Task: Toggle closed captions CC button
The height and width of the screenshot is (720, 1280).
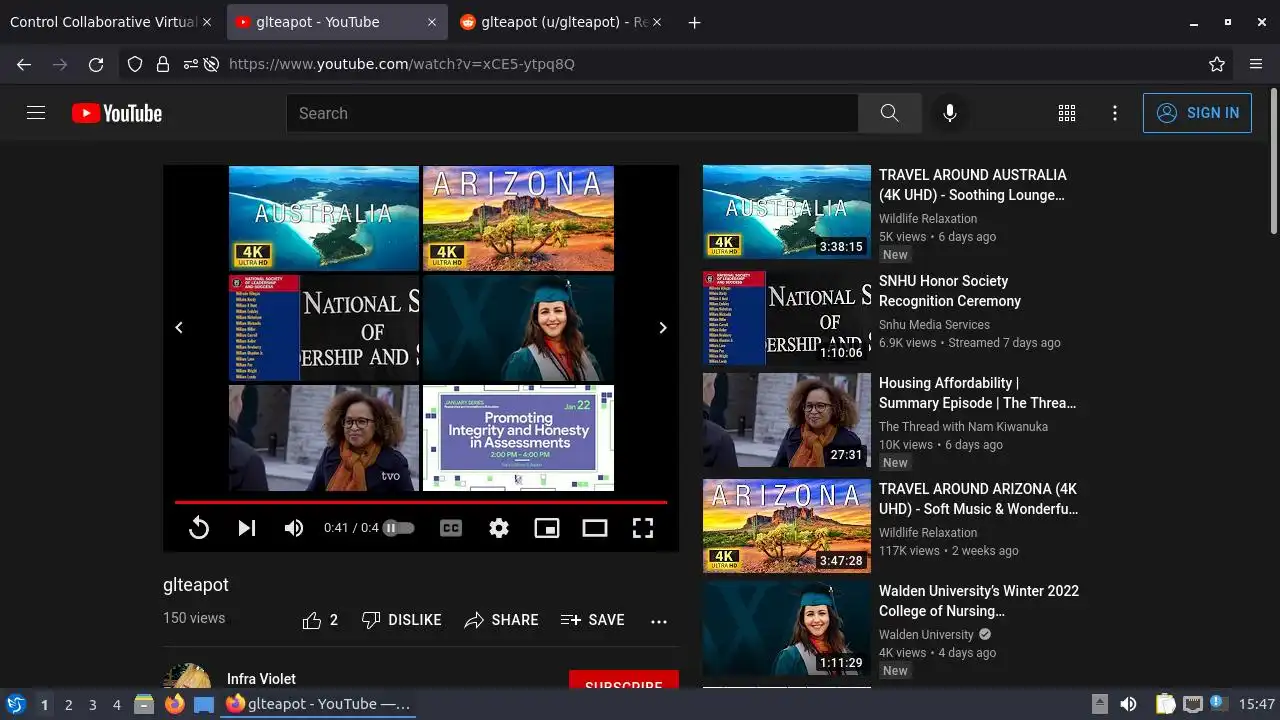Action: (451, 528)
